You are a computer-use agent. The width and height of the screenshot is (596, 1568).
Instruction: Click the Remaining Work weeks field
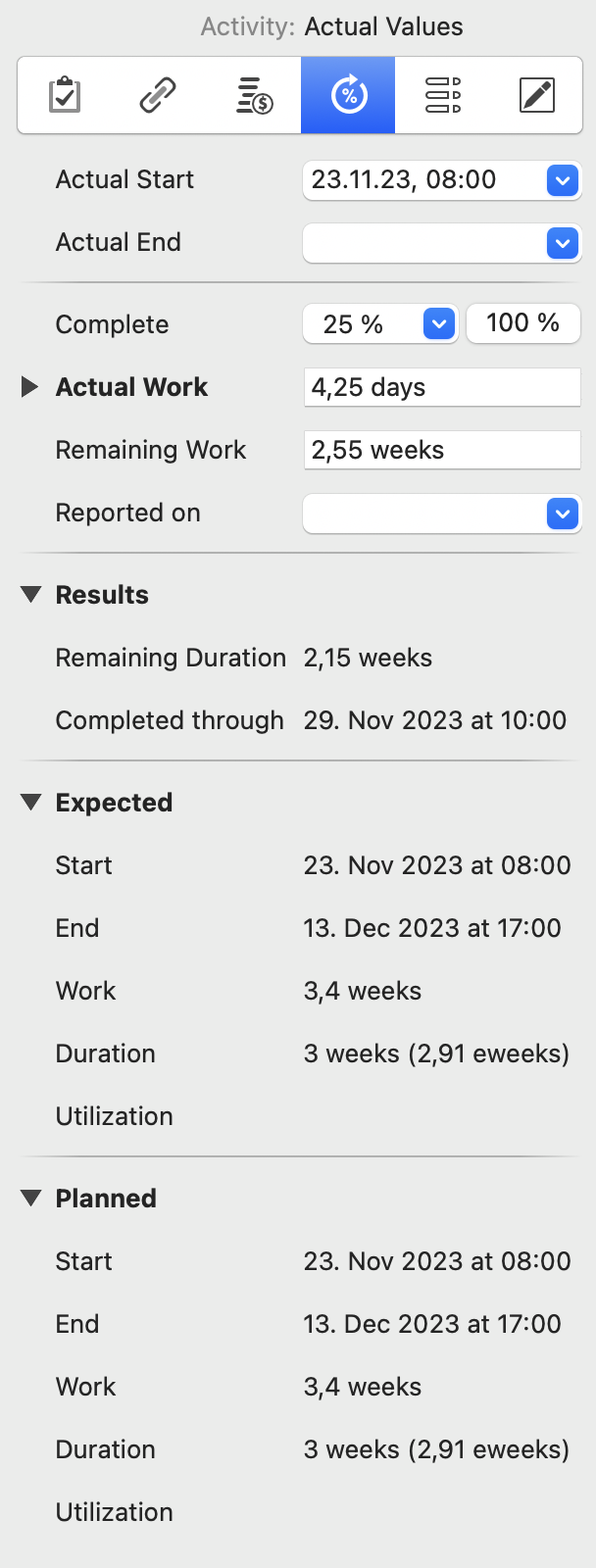[x=441, y=450]
